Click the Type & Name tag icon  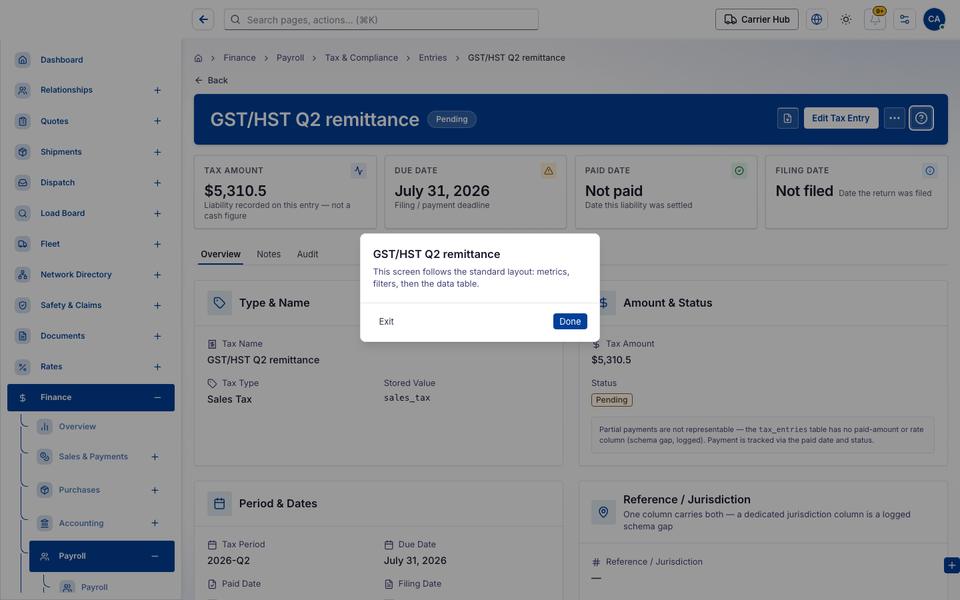click(219, 303)
